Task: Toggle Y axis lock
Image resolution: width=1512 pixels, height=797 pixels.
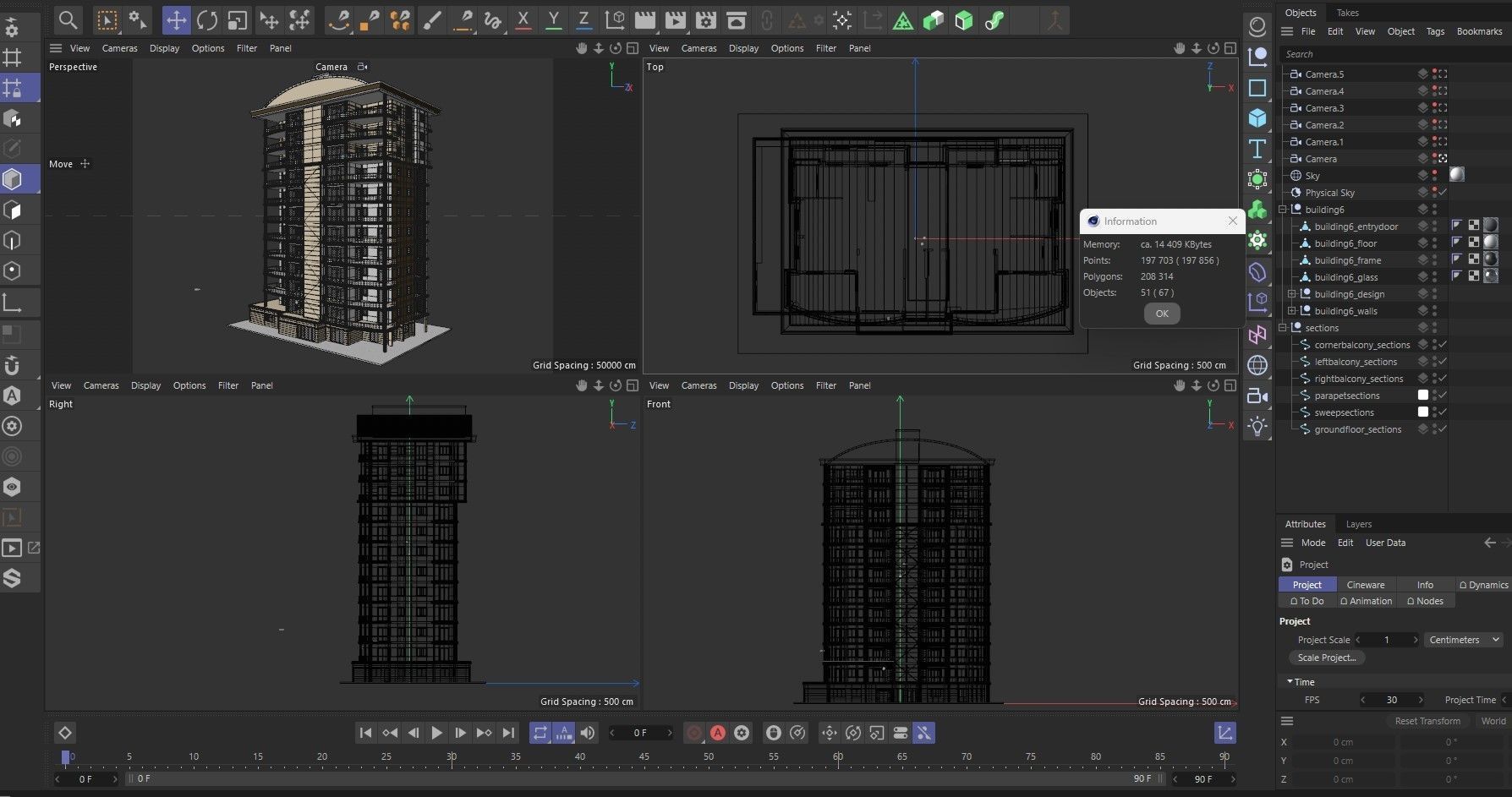Action: coord(554,20)
